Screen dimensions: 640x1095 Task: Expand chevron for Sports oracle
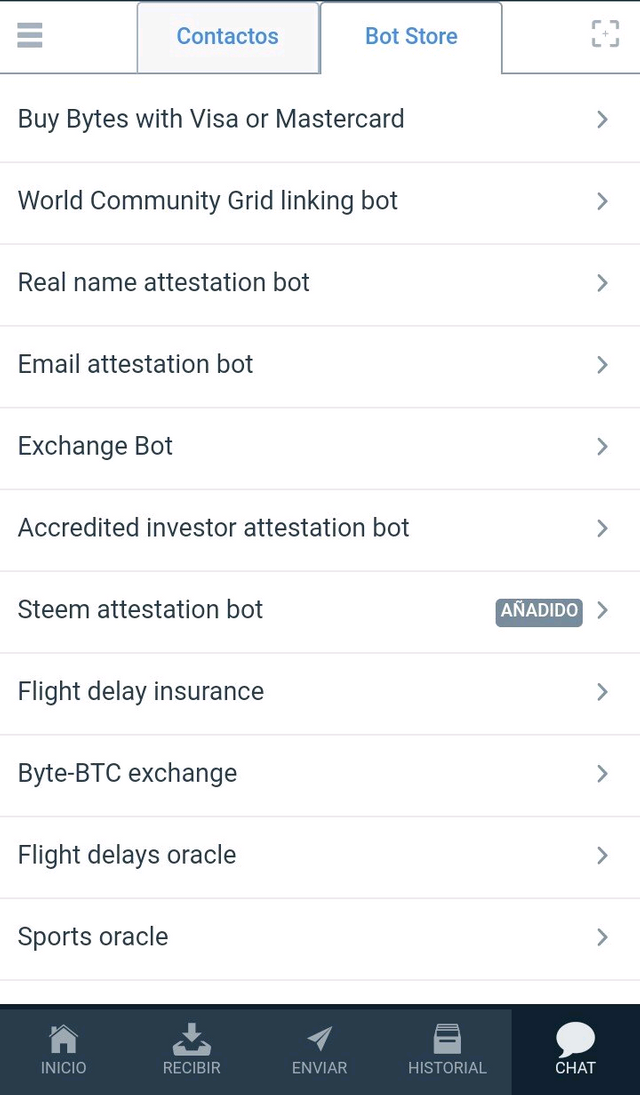(602, 936)
